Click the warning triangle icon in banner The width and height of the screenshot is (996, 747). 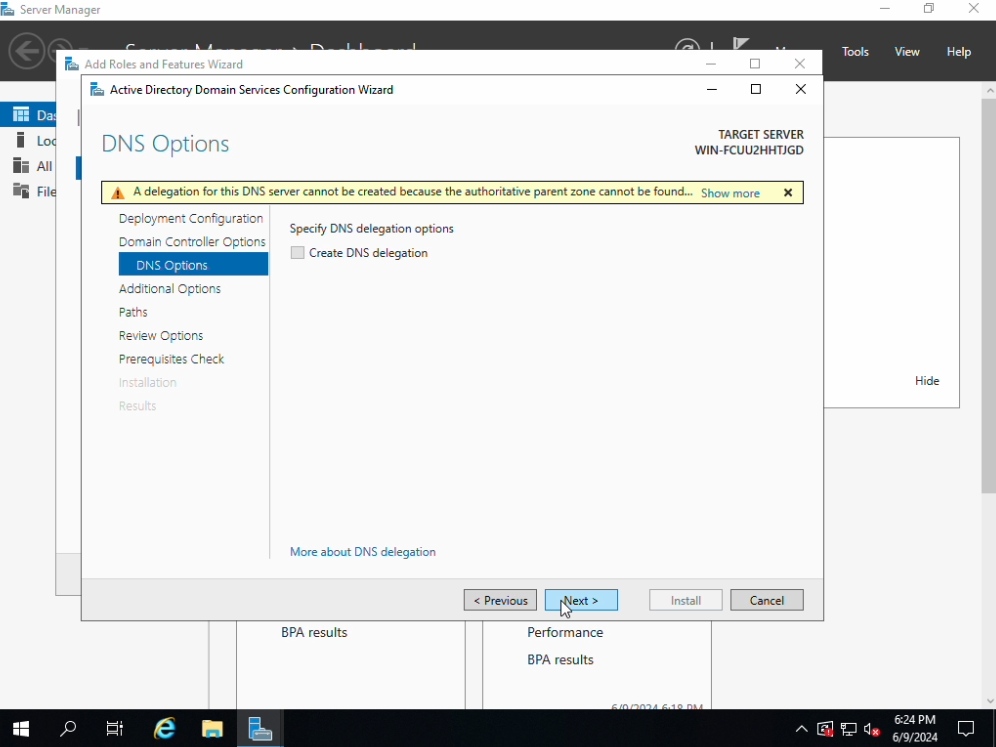118,193
